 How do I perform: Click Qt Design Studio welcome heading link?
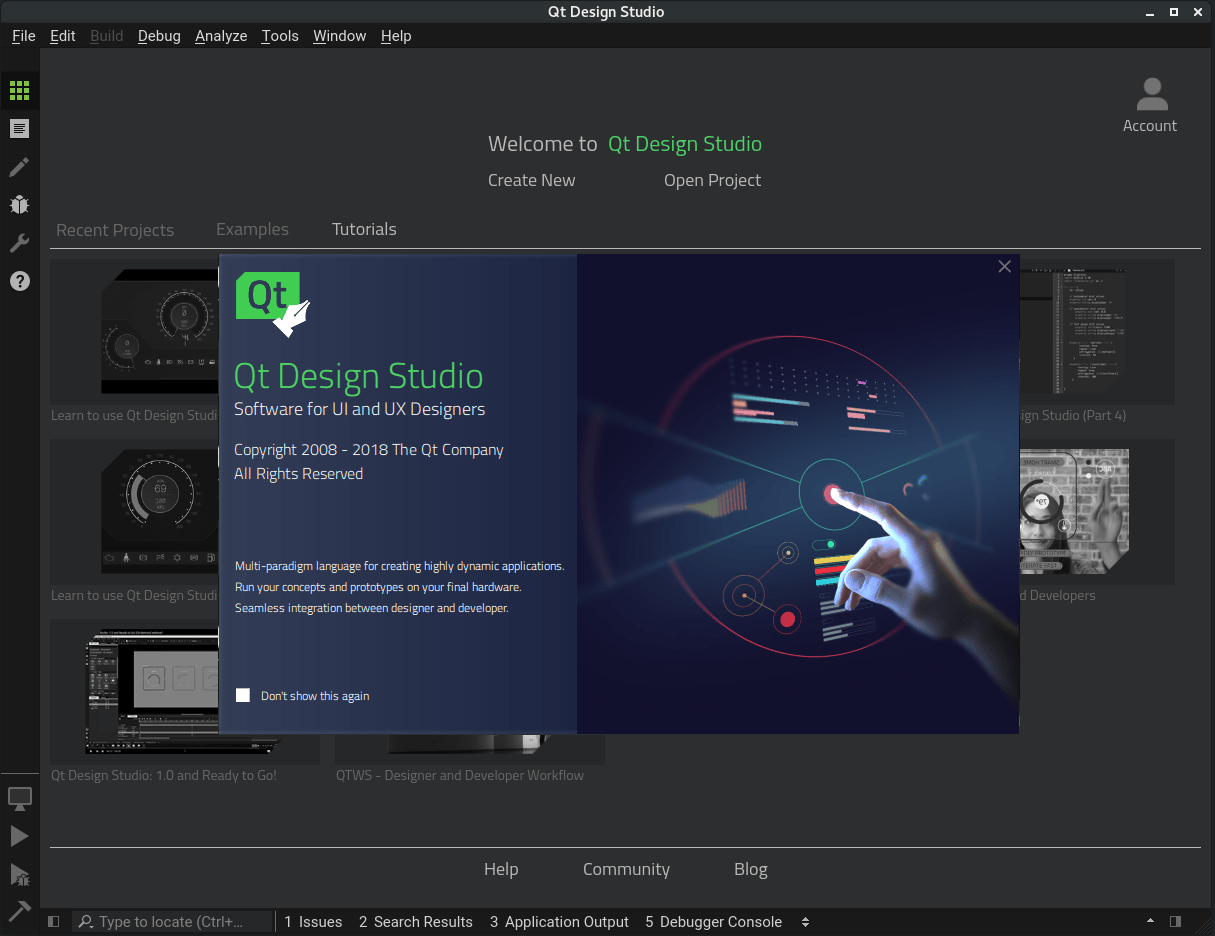point(685,144)
